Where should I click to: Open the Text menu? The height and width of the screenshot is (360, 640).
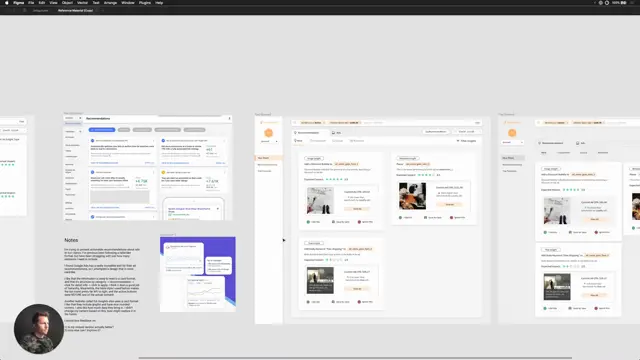point(96,3)
